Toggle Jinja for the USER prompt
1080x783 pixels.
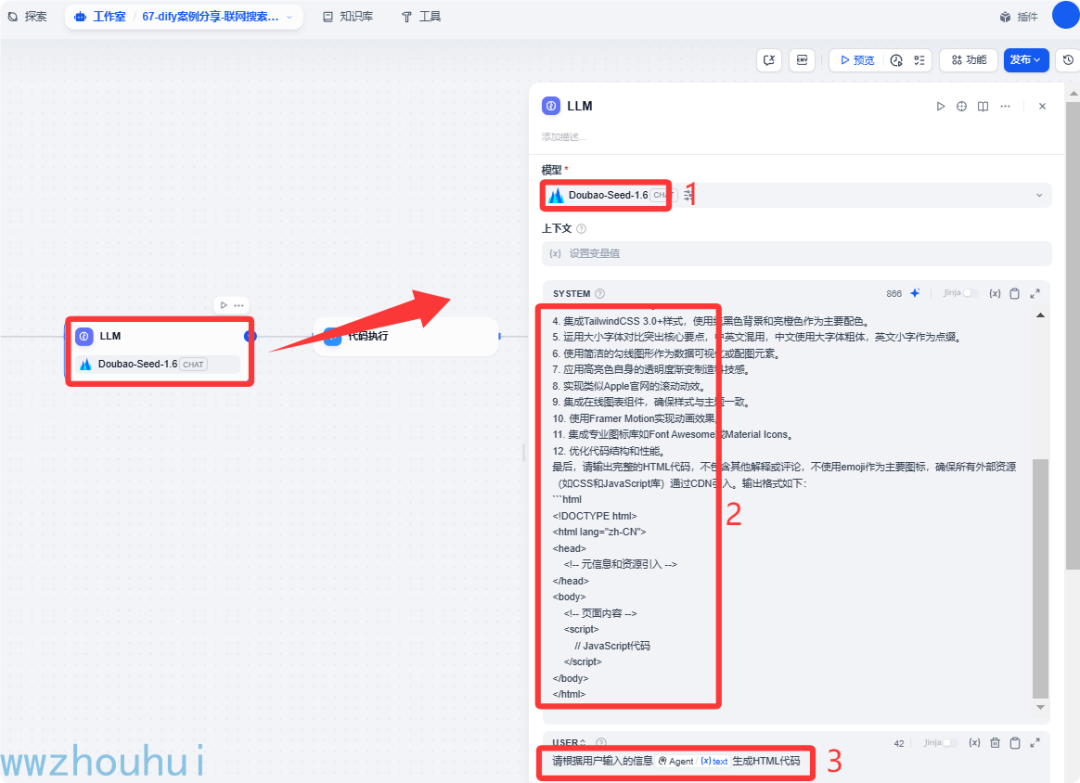tap(951, 742)
